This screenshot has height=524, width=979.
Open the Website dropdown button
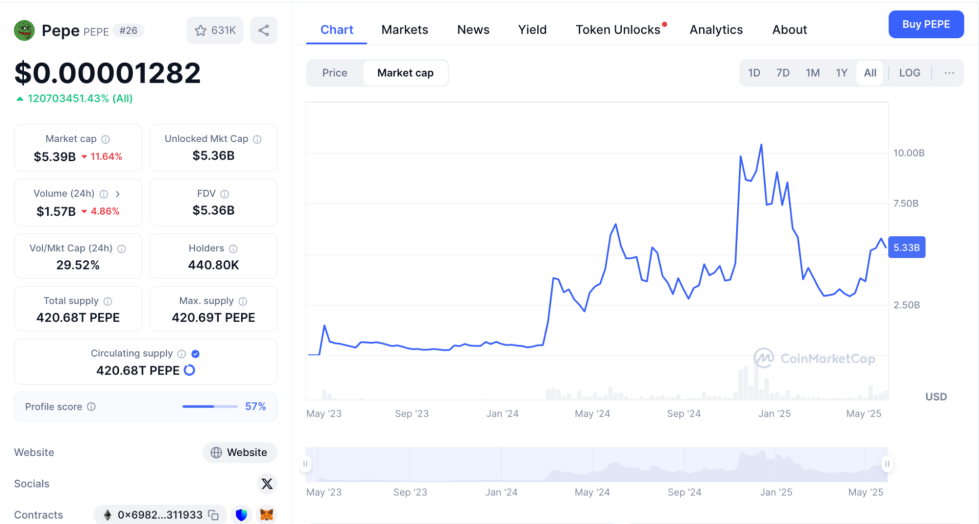tap(239, 452)
